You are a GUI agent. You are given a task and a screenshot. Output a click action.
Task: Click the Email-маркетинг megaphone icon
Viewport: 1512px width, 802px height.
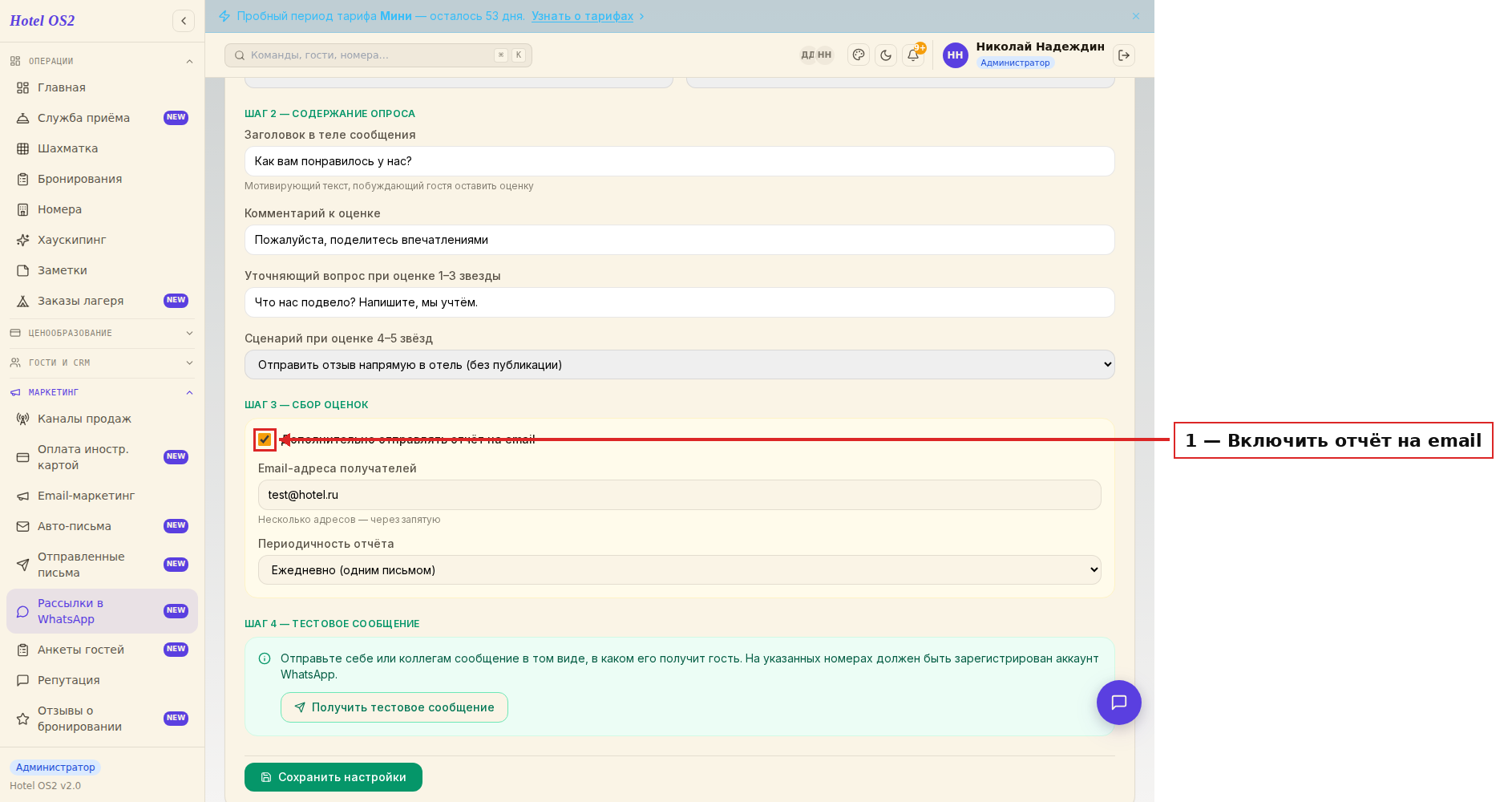22,496
